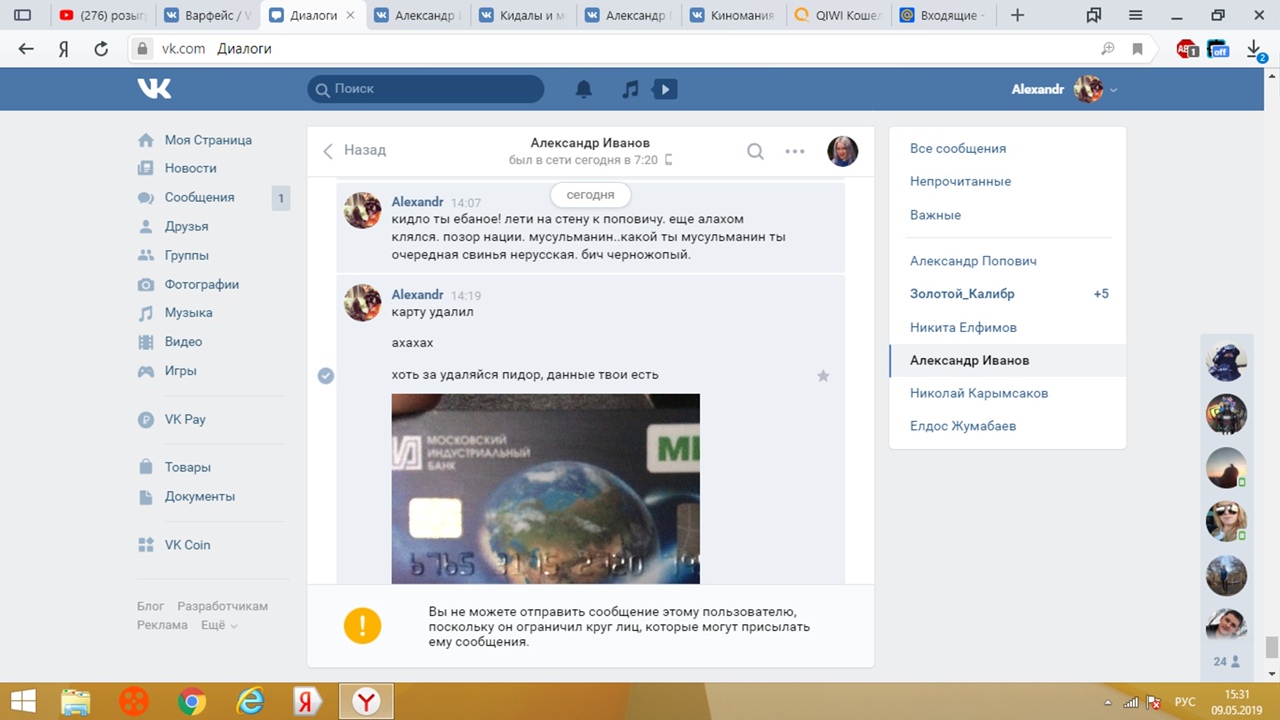Switch to the QIWI Кошелек tab

click(839, 16)
